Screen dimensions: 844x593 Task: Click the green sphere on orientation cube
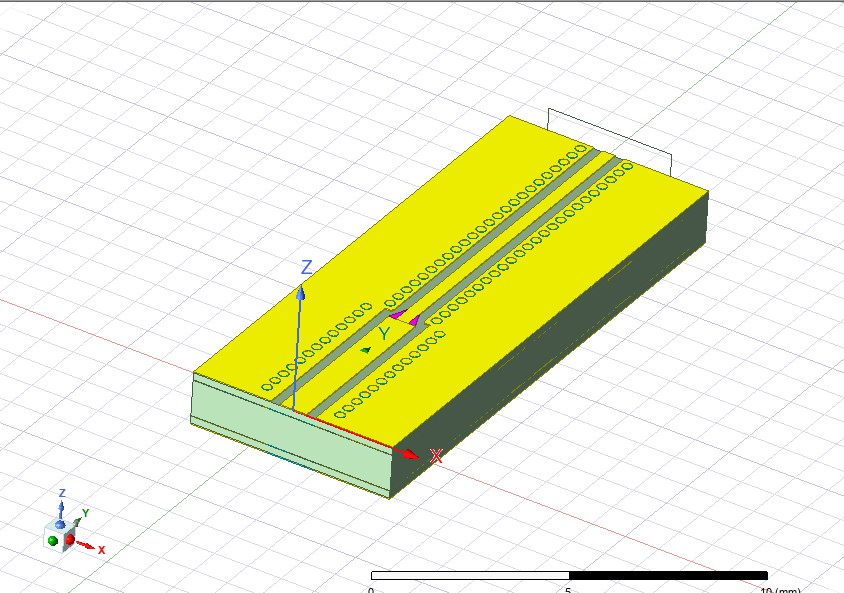pos(52,540)
